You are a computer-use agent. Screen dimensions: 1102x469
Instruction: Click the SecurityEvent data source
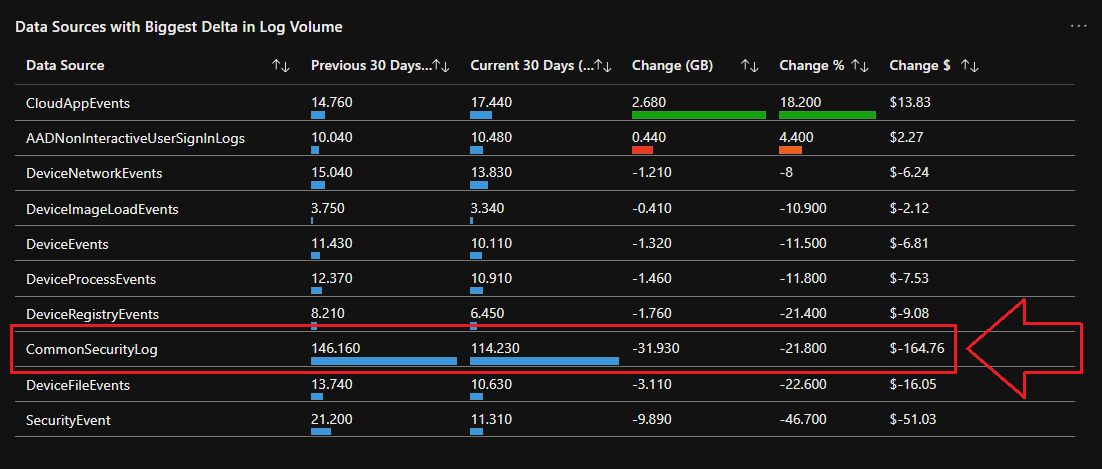68,420
